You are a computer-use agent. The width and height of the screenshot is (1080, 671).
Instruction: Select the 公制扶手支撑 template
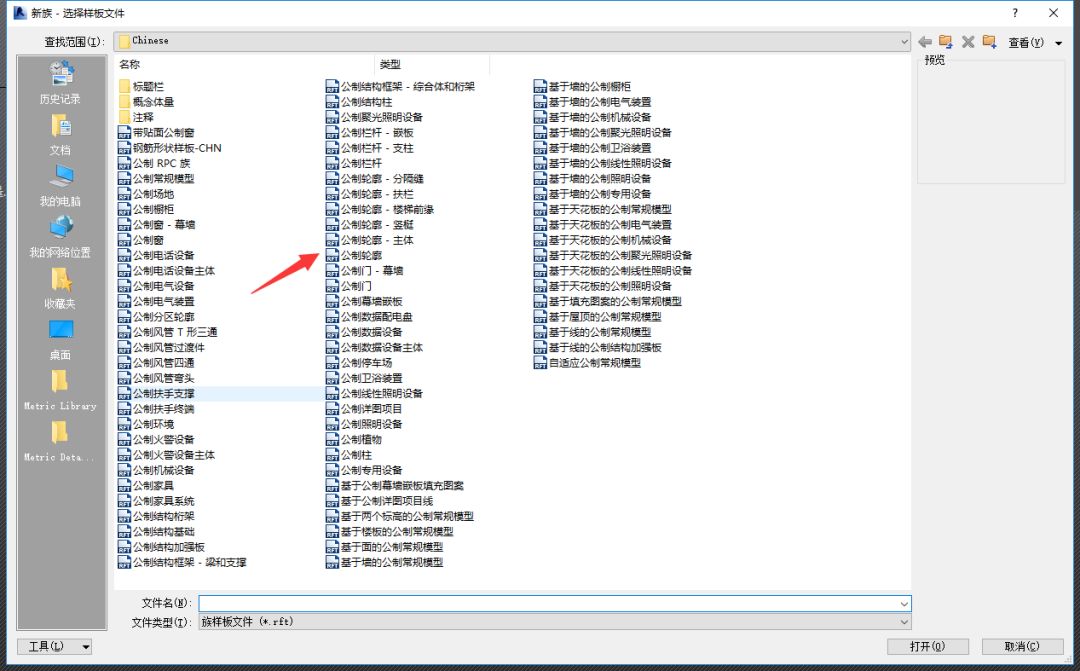[156, 393]
